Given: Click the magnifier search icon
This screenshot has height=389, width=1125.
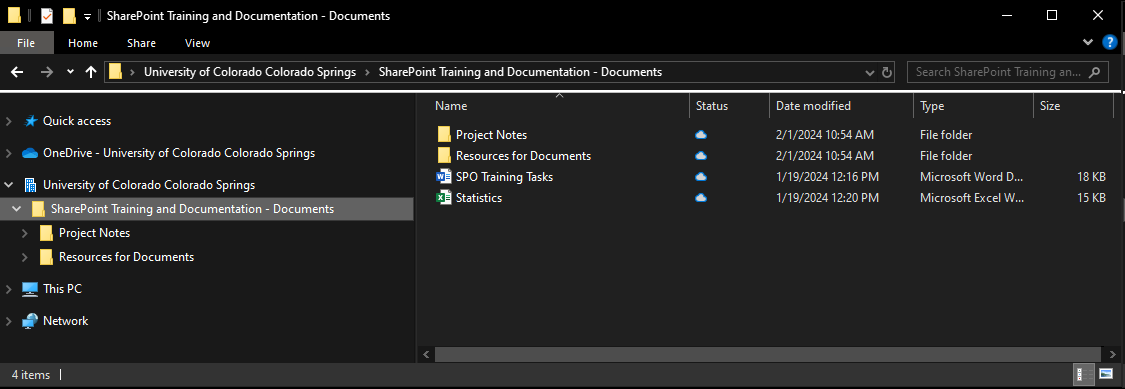Looking at the screenshot, I should point(1094,72).
